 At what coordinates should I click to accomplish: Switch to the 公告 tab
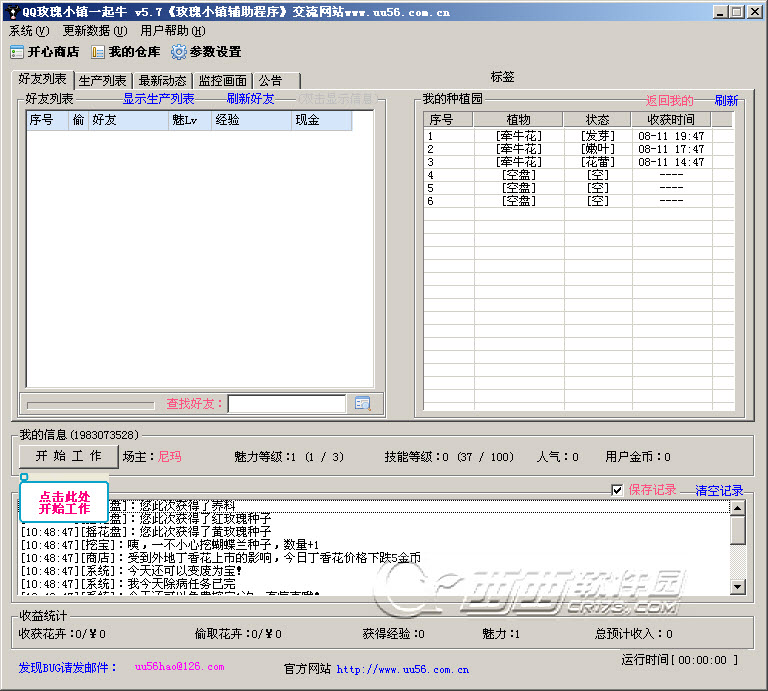click(277, 81)
